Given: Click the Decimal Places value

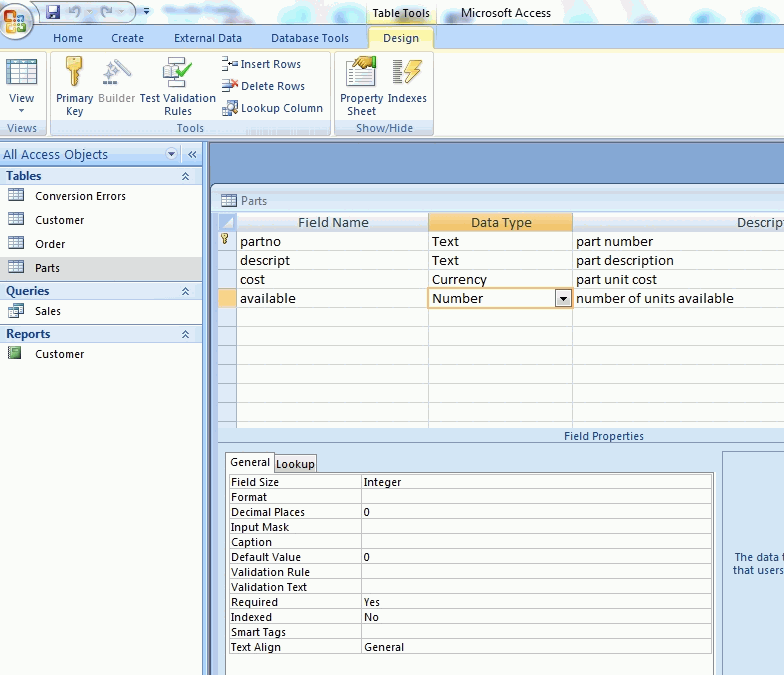Looking at the screenshot, I should click(536, 512).
